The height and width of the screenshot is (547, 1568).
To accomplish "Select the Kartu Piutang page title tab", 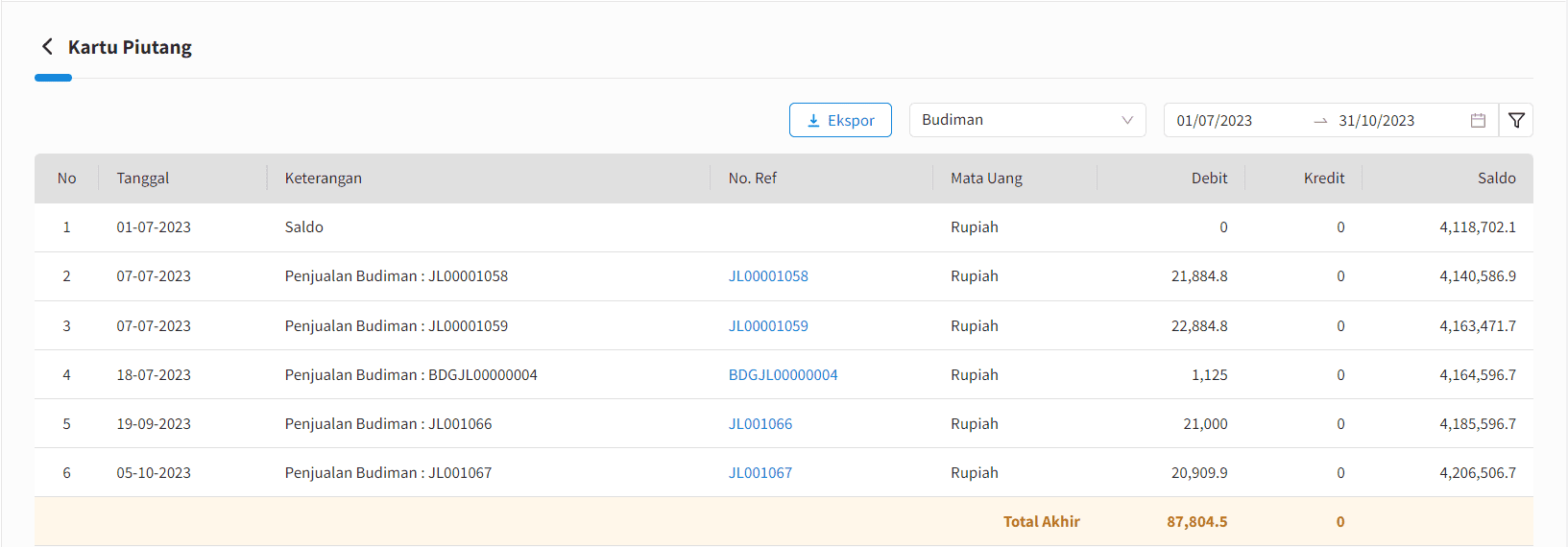I will point(130,47).
